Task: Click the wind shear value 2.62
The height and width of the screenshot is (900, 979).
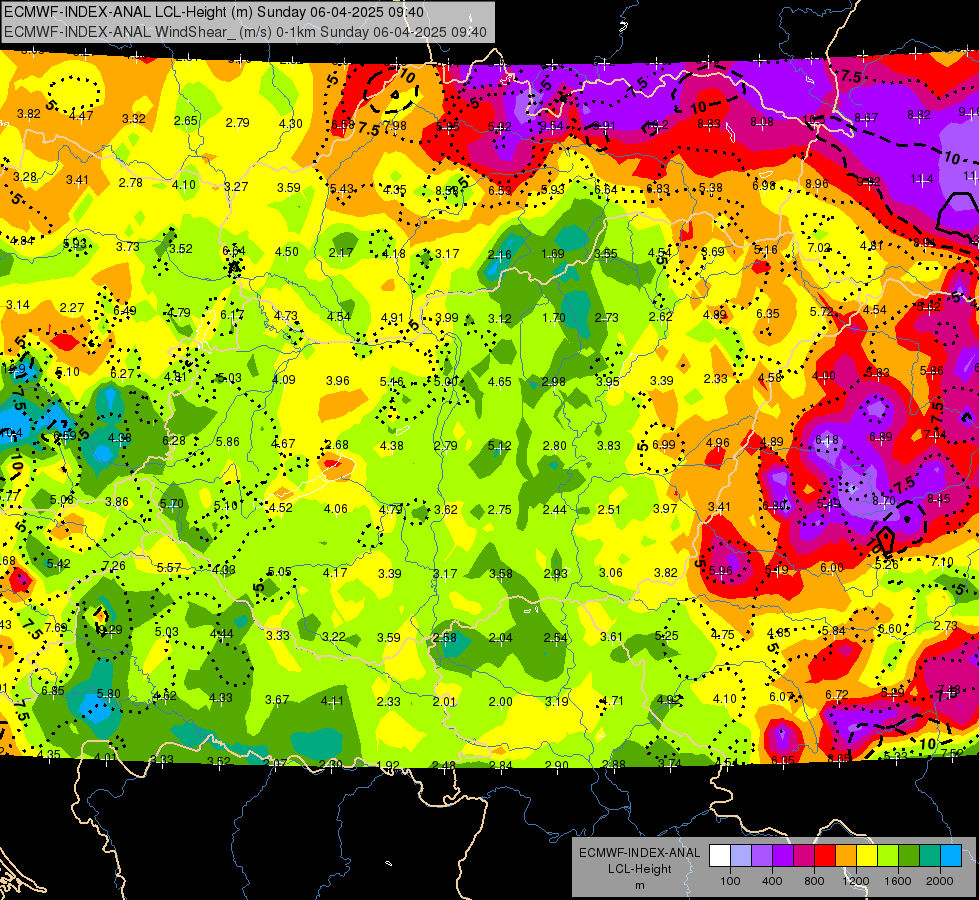Action: click(661, 317)
